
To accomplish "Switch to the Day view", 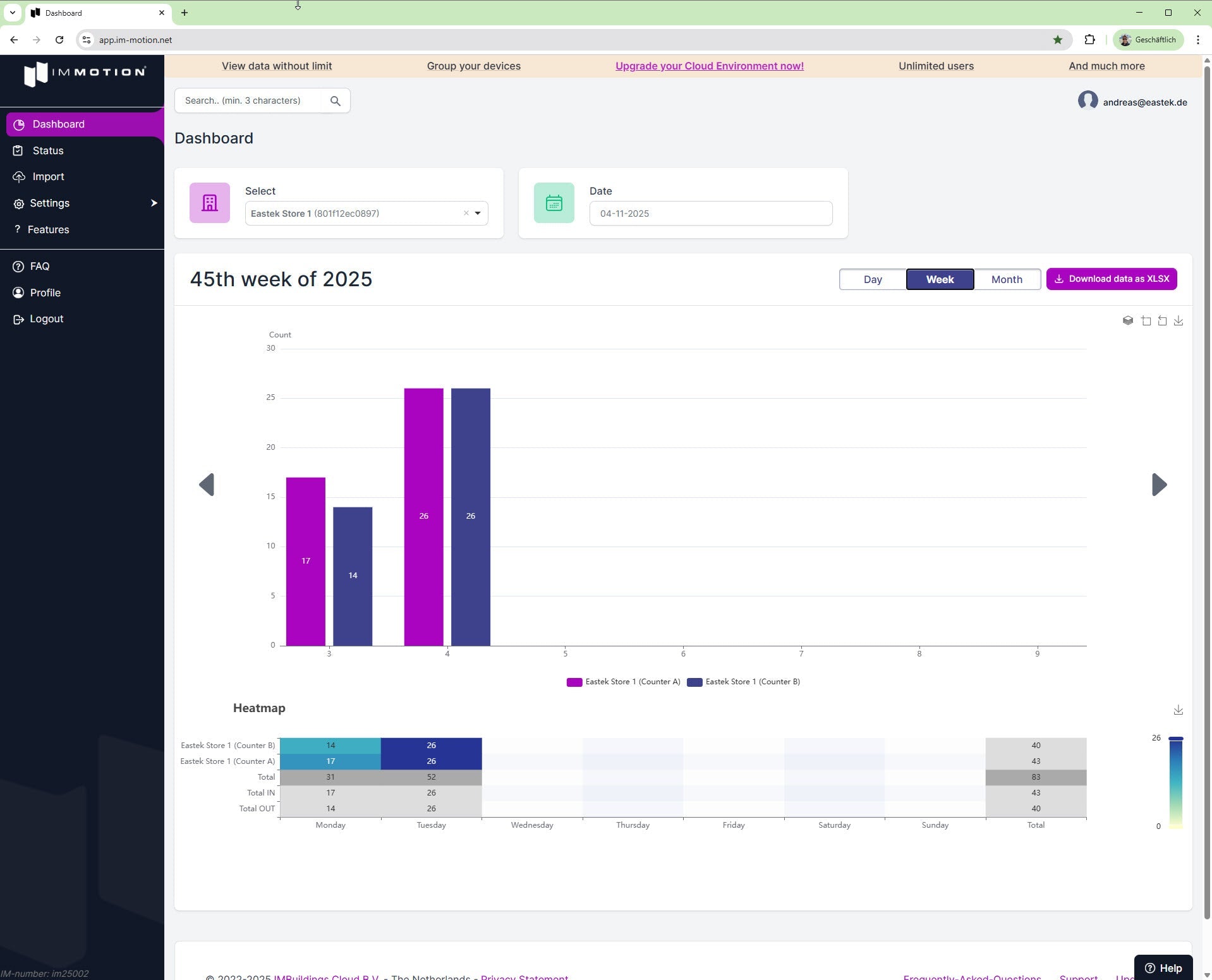I will pyautogui.click(x=873, y=279).
